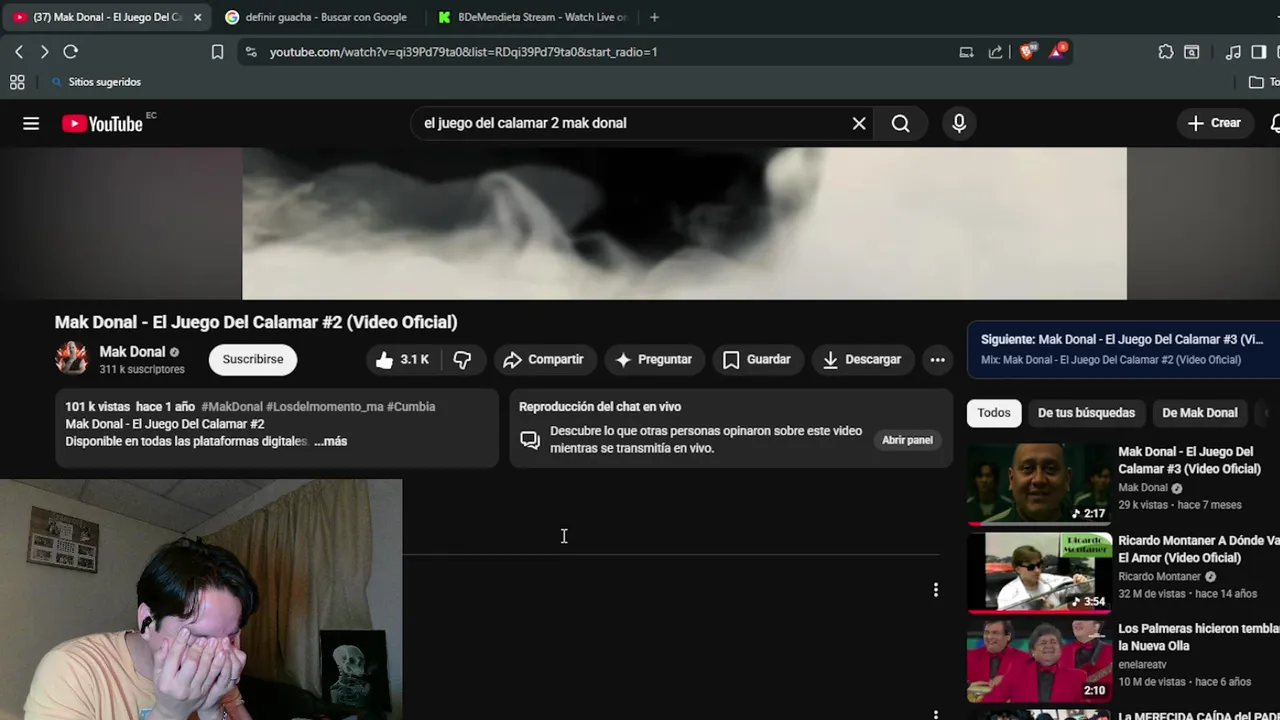
Task: Click the browser share page icon
Action: [995, 52]
